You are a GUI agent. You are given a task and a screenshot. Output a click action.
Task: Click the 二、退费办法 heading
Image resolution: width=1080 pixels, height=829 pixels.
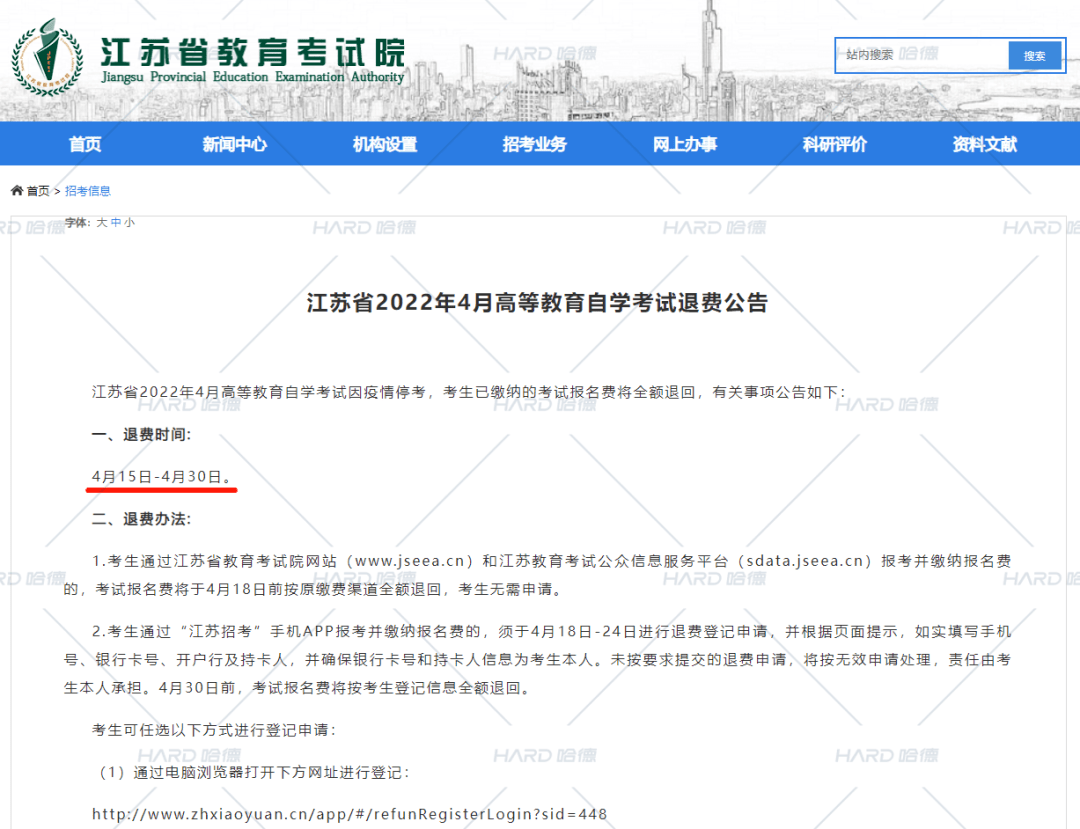coord(141,518)
